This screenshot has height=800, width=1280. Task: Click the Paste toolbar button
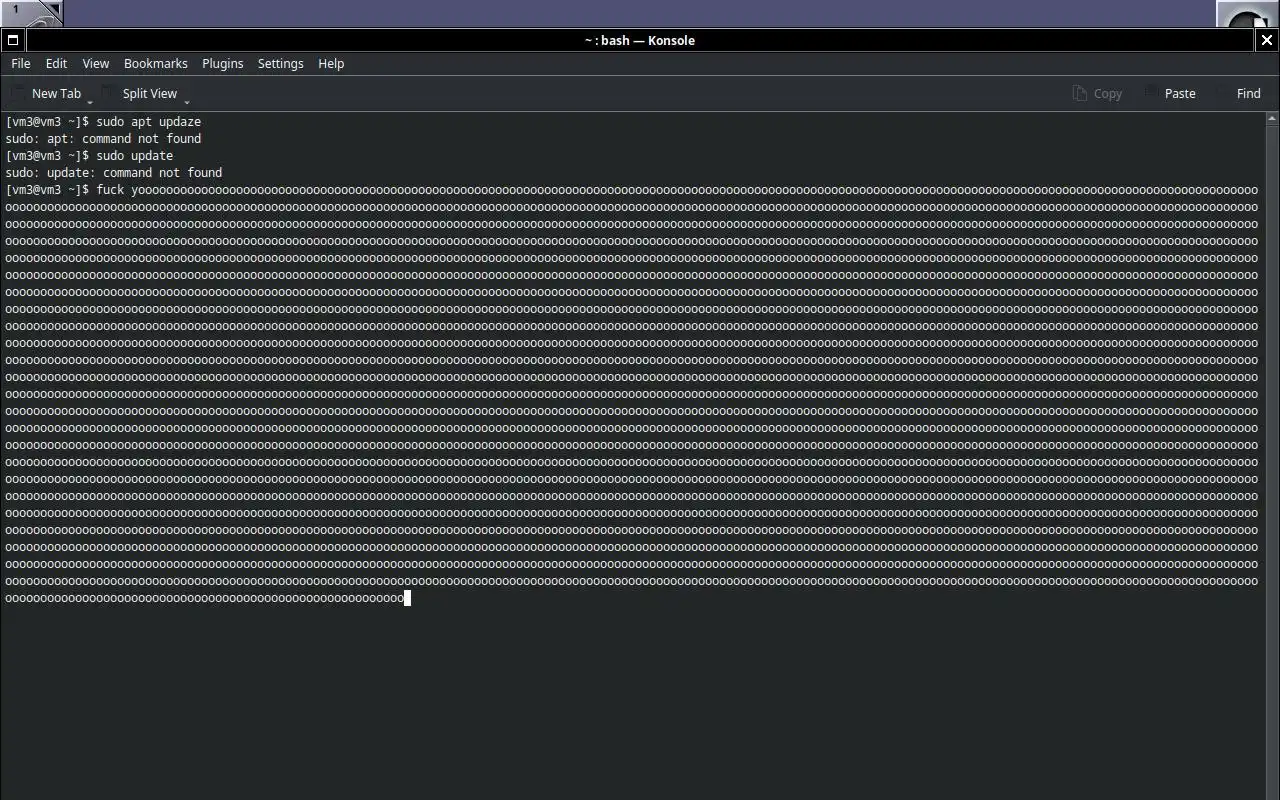1170,93
